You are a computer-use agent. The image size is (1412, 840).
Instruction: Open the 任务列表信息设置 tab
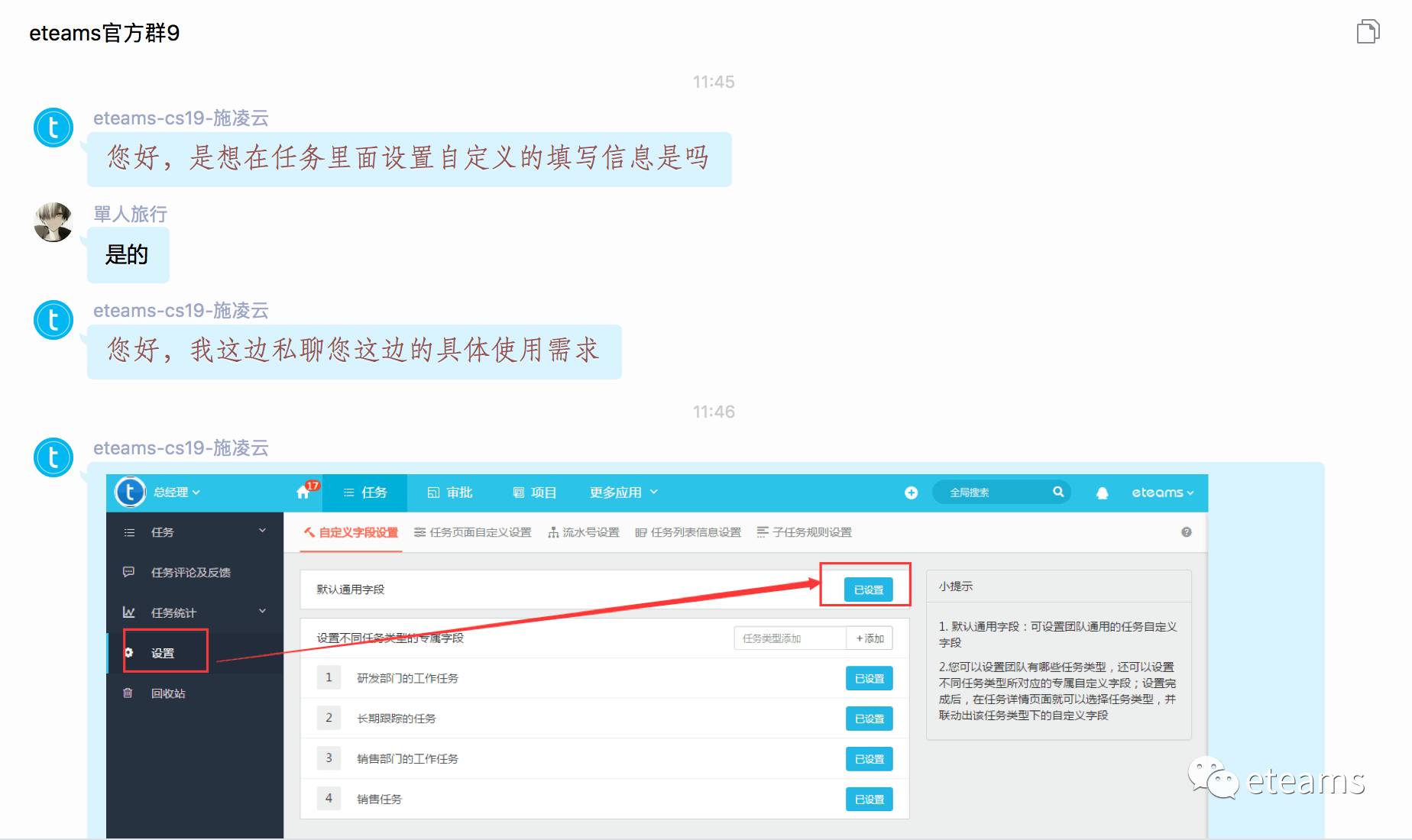[x=688, y=532]
